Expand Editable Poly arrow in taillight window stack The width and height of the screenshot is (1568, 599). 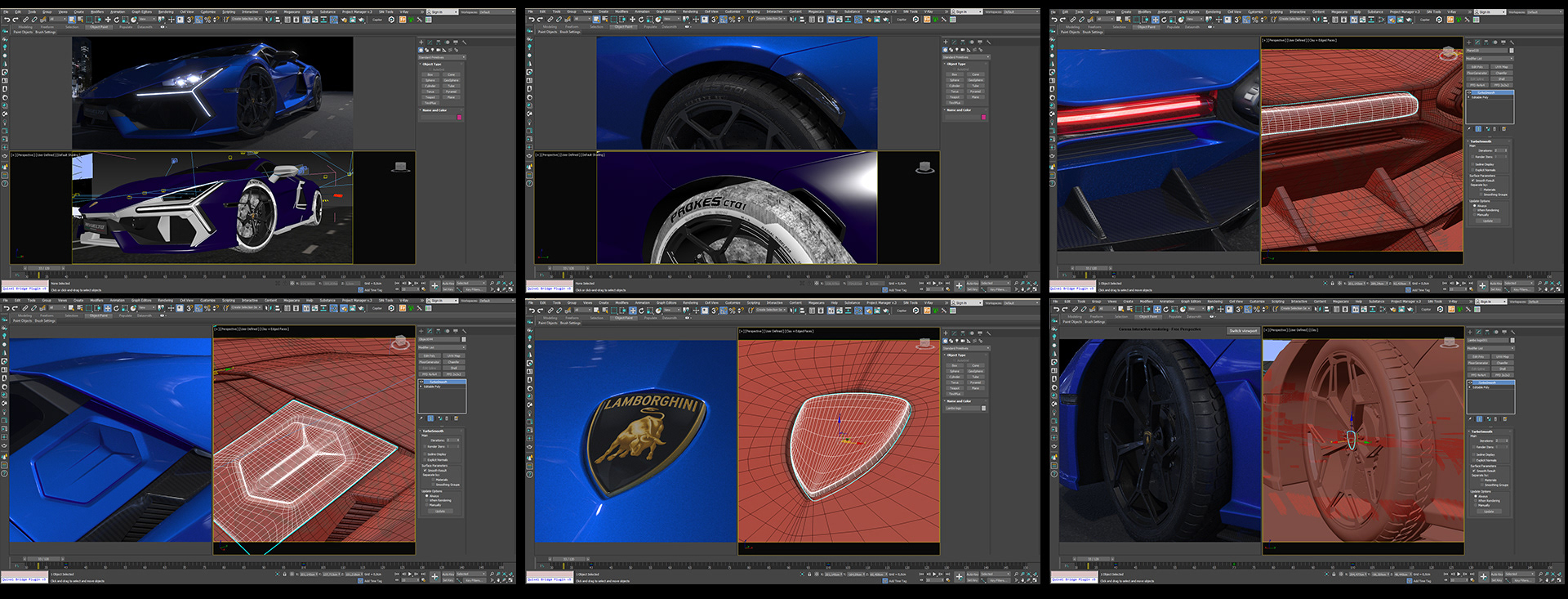pyautogui.click(x=1468, y=97)
